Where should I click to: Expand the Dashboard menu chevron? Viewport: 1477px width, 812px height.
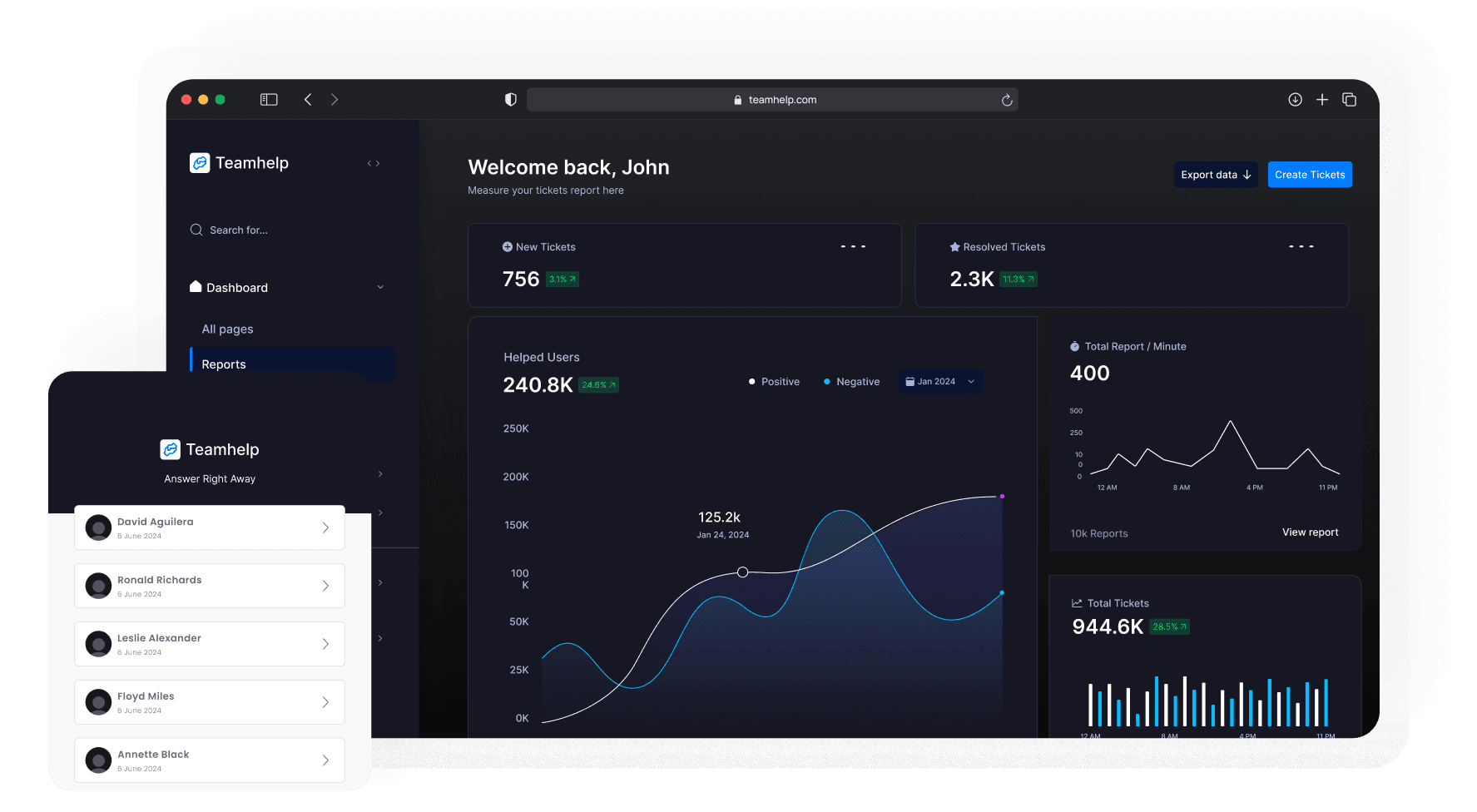pyautogui.click(x=380, y=288)
